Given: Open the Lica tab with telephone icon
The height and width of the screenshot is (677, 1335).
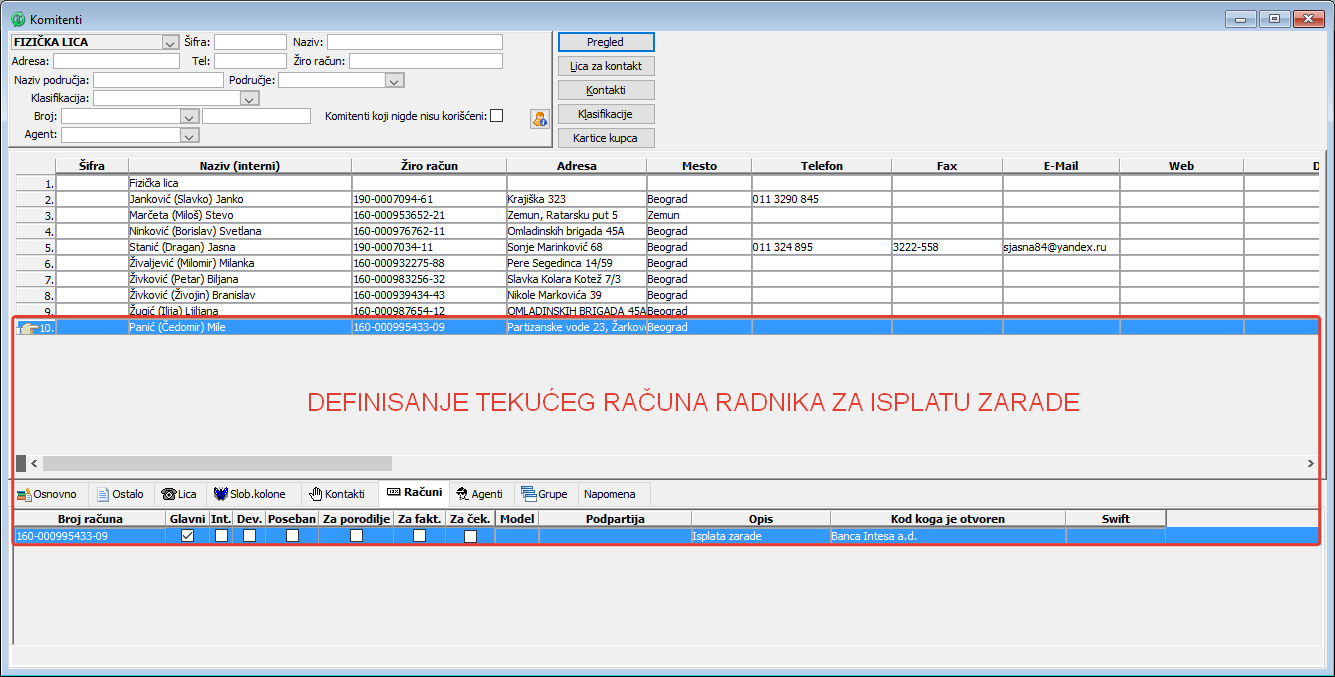Looking at the screenshot, I should coord(179,494).
